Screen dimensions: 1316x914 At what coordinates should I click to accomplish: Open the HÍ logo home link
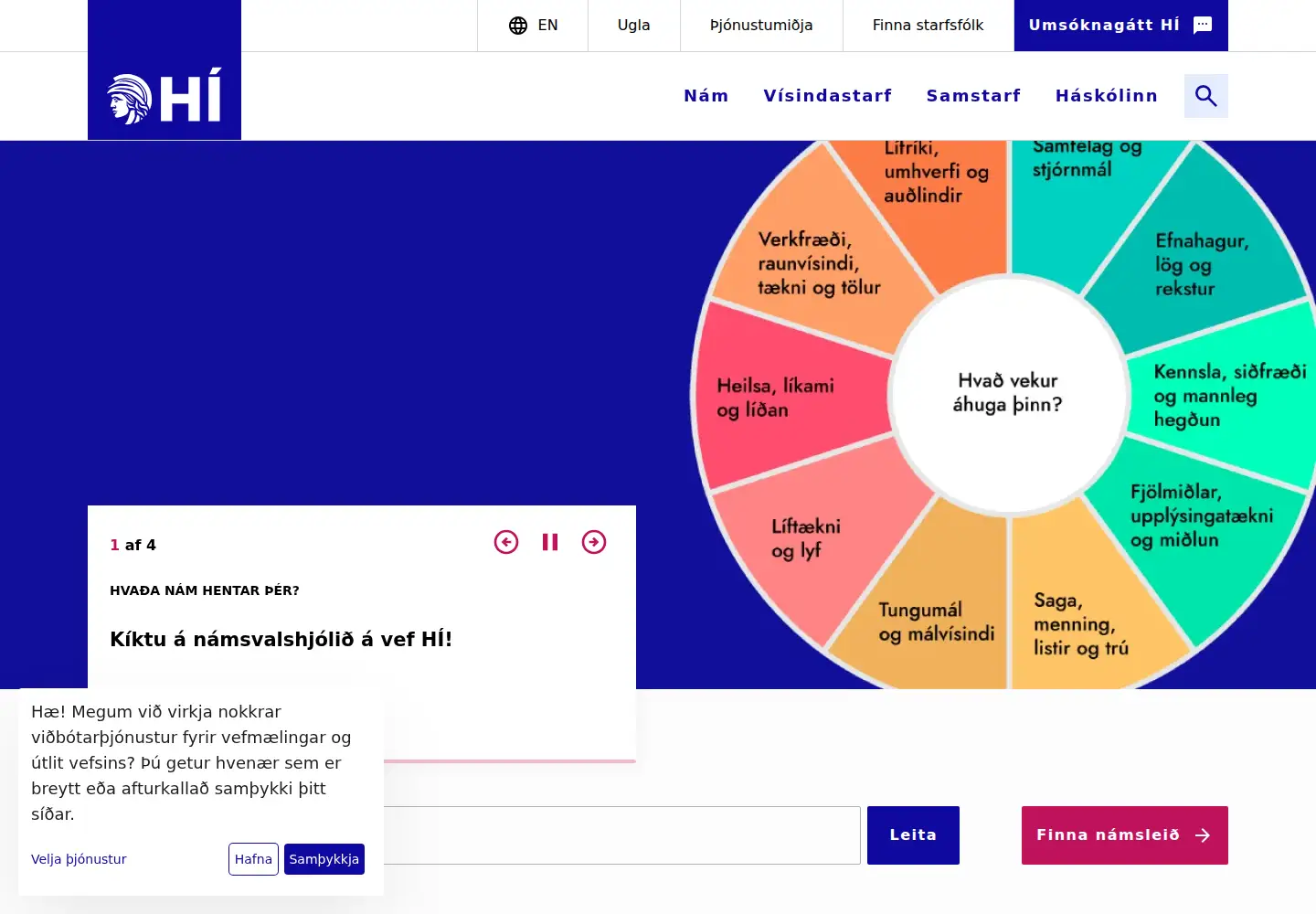[164, 70]
